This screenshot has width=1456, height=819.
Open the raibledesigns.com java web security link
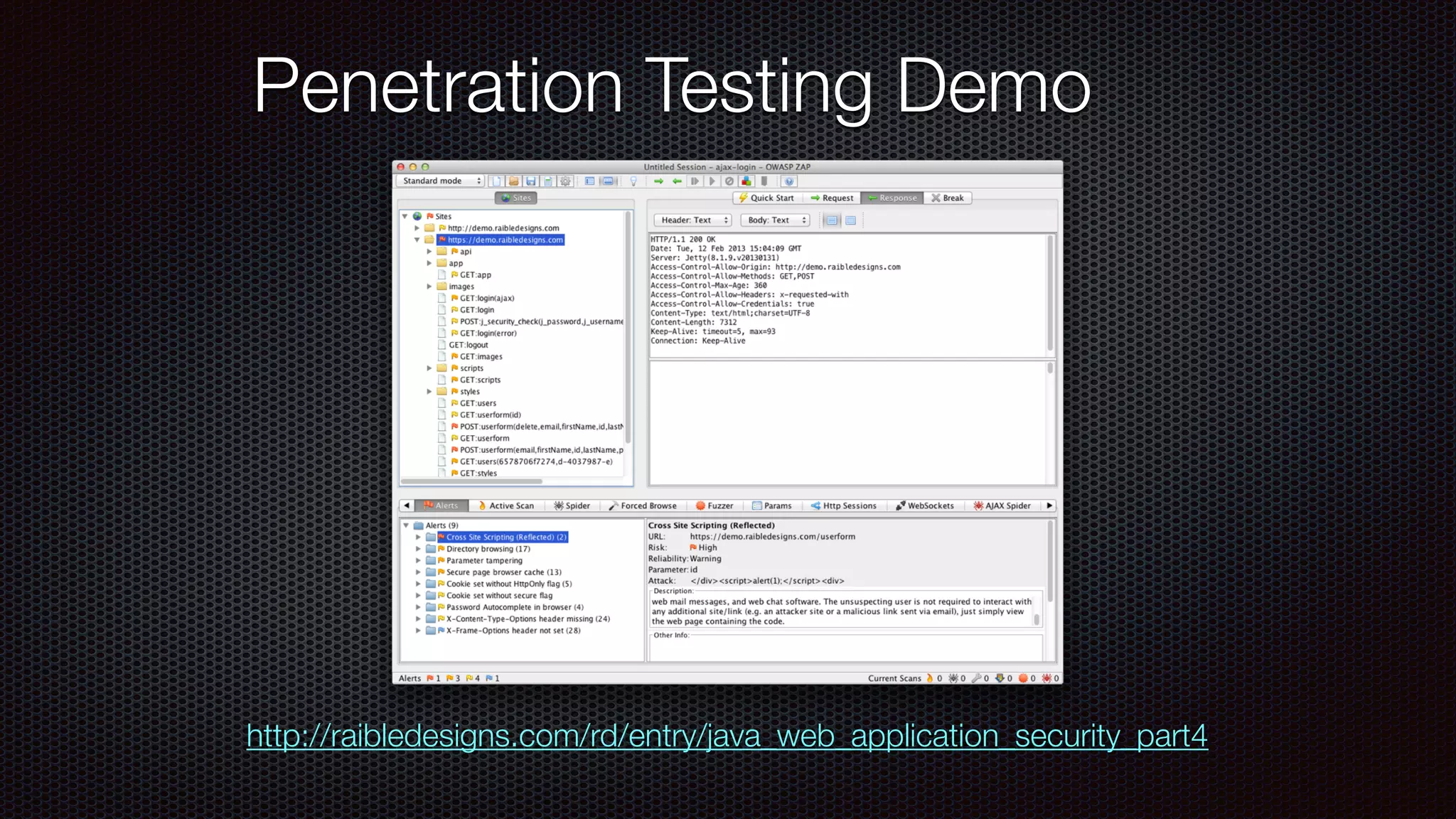click(x=727, y=736)
